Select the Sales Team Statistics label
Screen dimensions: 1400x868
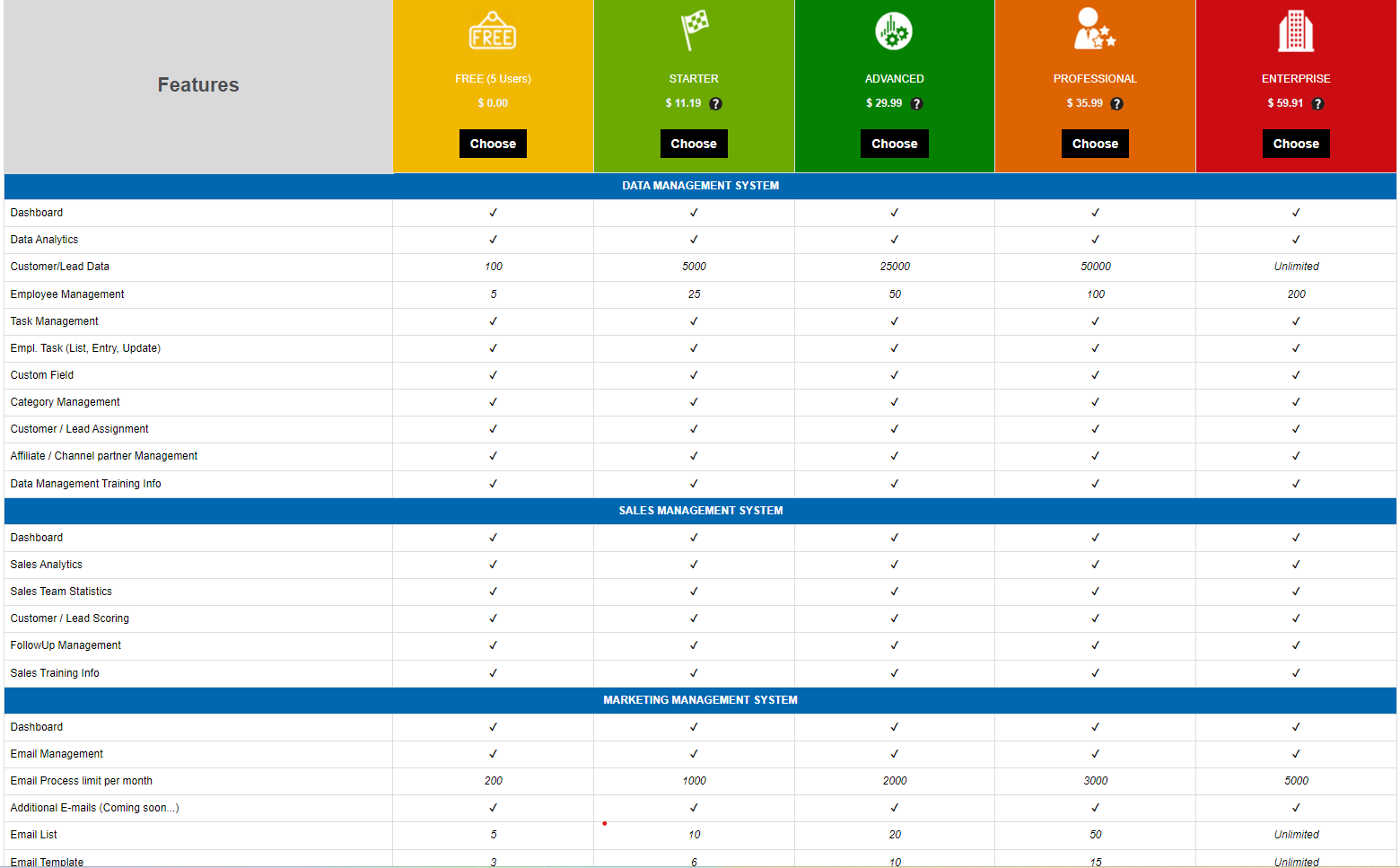click(61, 592)
